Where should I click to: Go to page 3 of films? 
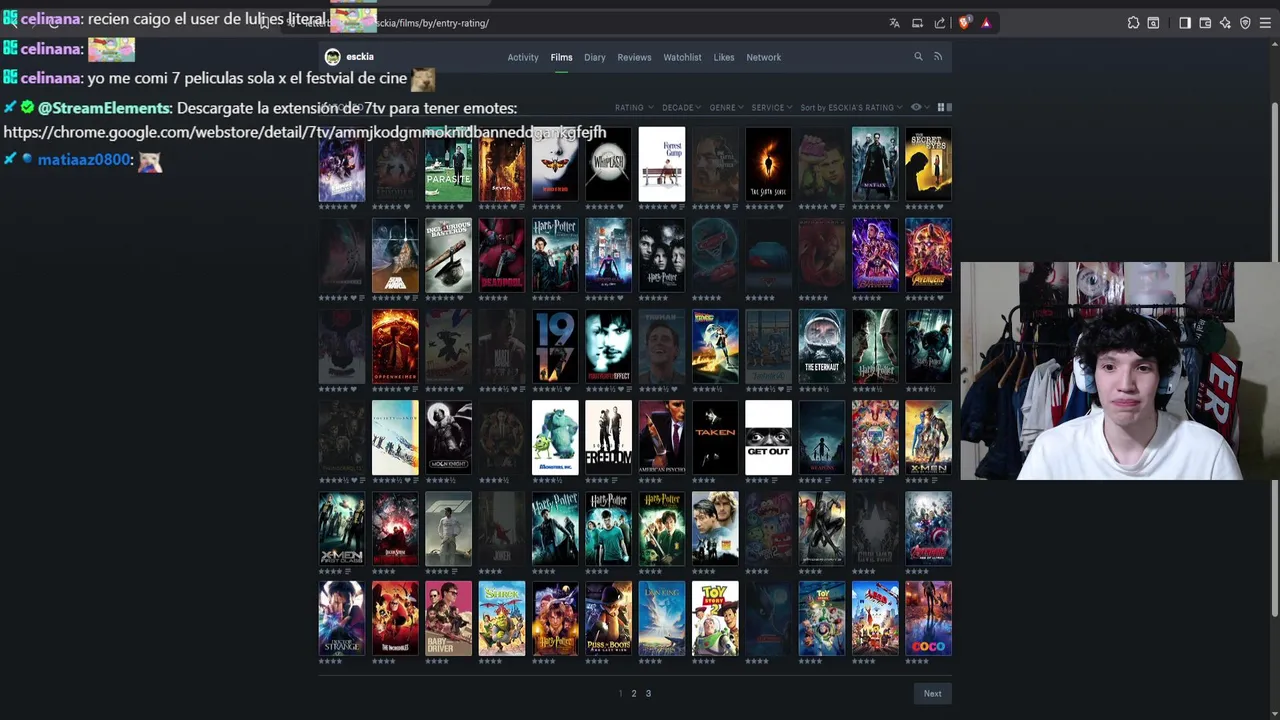click(x=648, y=693)
